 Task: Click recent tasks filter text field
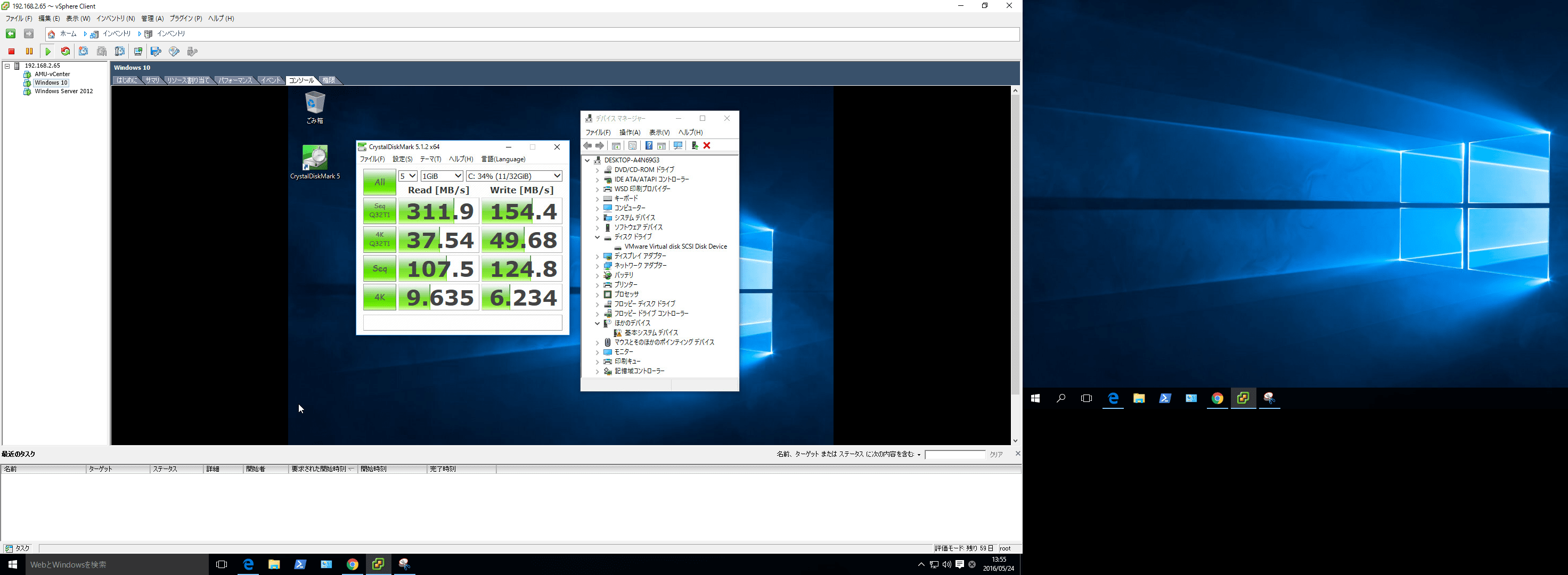pyautogui.click(x=954, y=455)
